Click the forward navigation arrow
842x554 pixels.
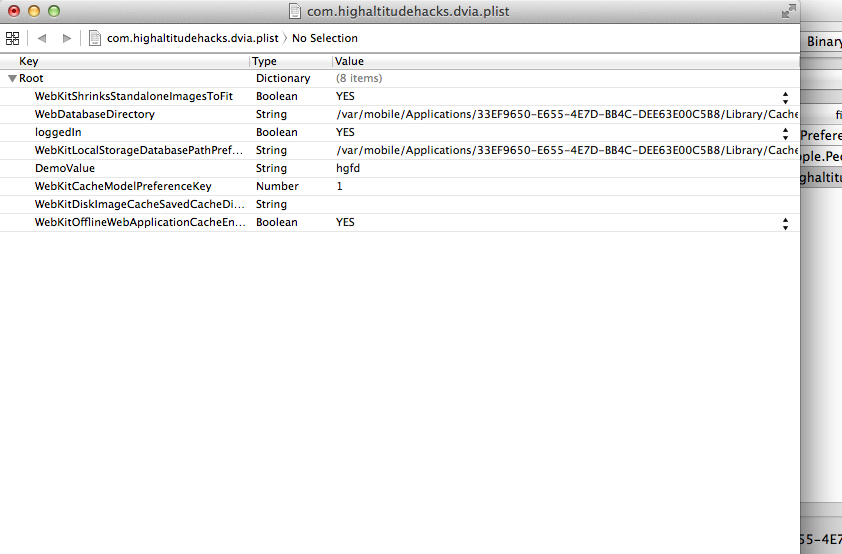pyautogui.click(x=67, y=38)
